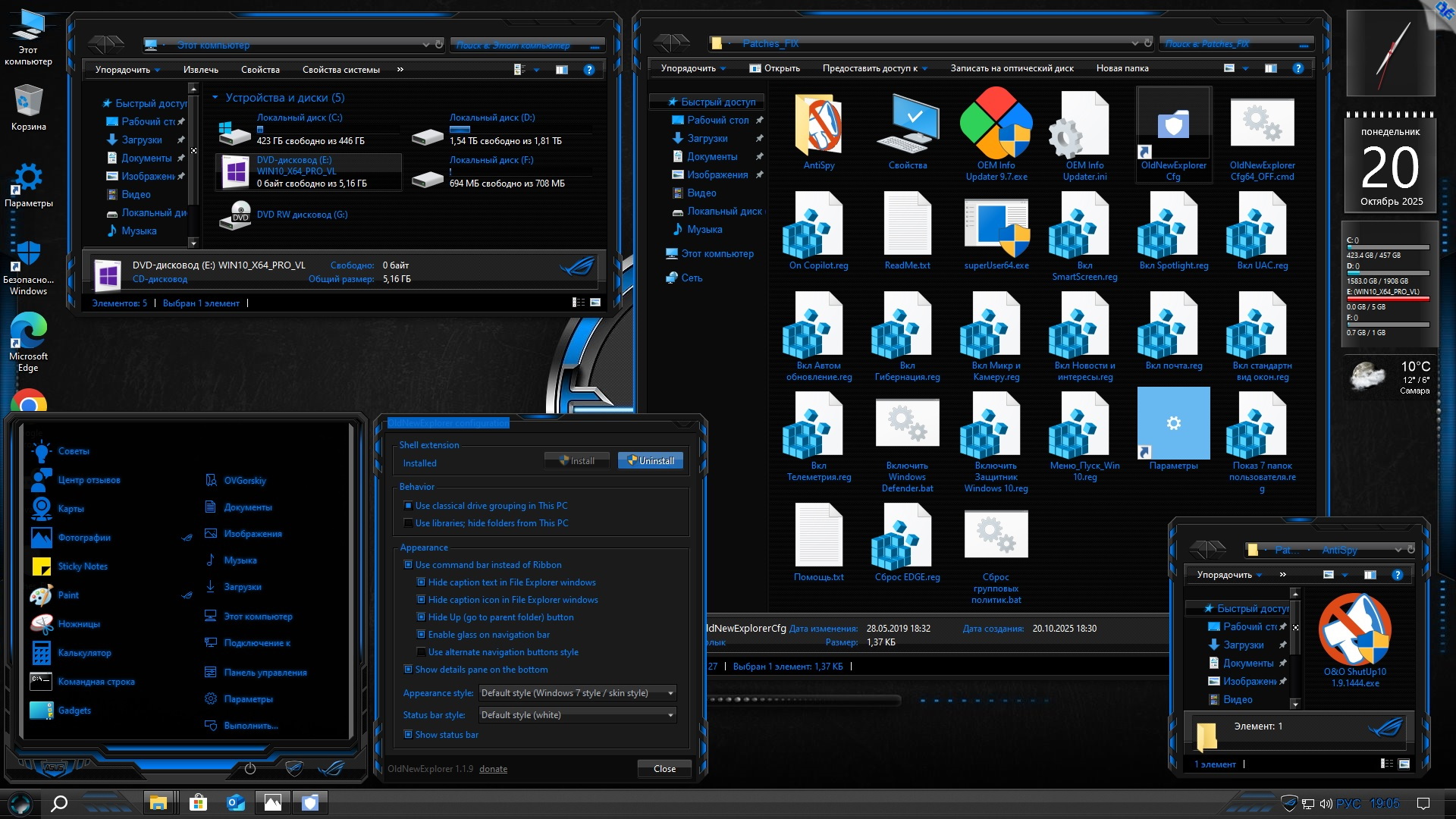
Task: Open Paint from the Start menu
Action: coord(68,595)
